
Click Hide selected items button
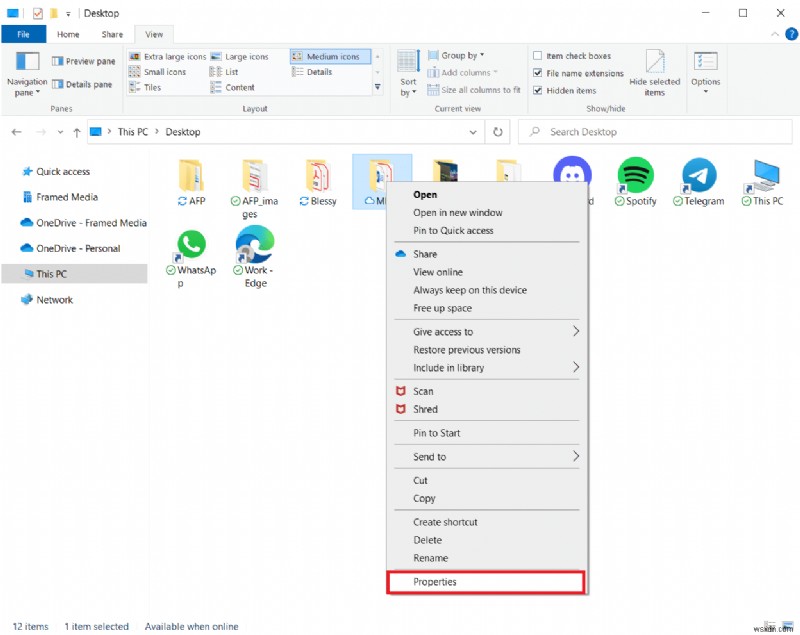[655, 73]
